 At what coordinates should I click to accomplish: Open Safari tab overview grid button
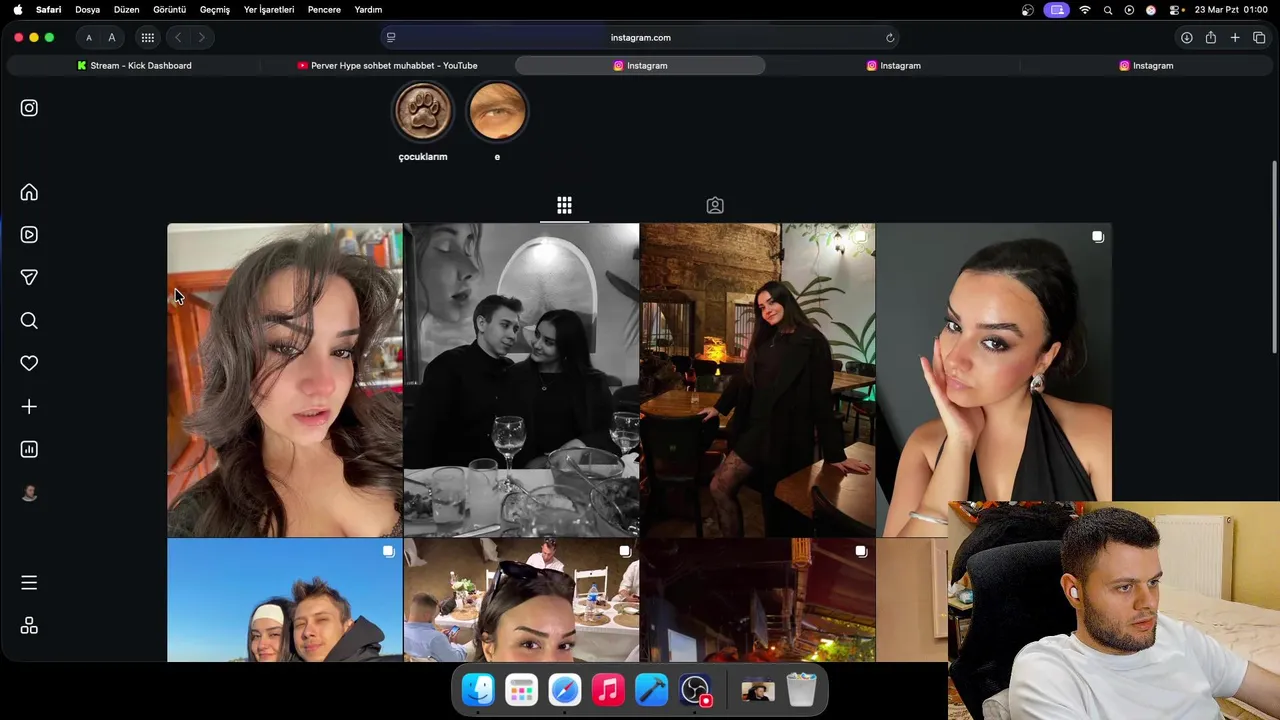[147, 38]
